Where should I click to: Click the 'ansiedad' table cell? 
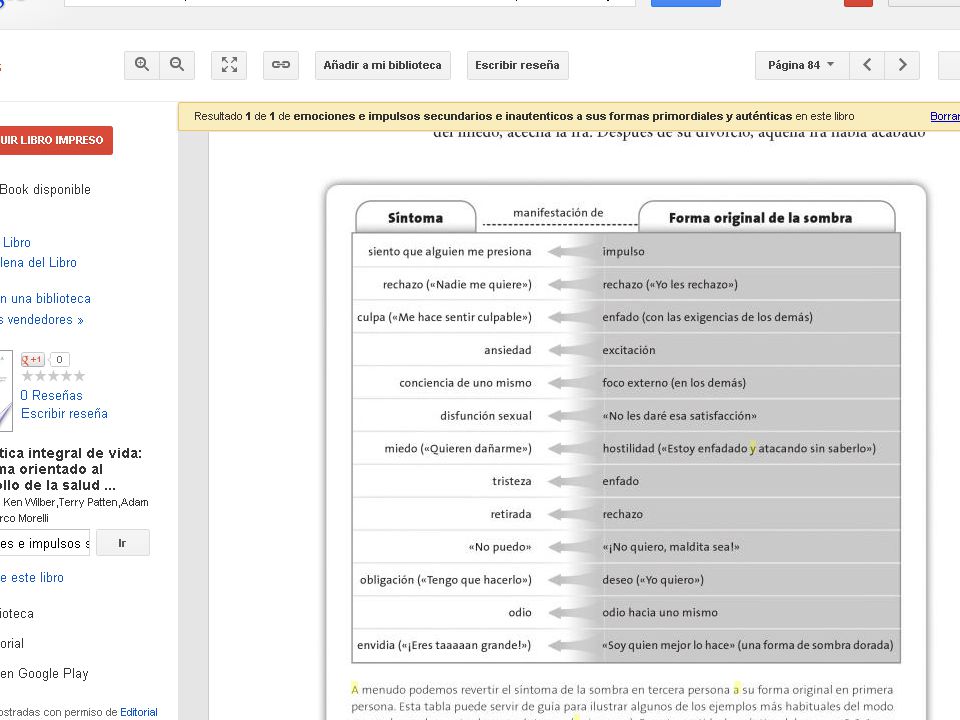pos(508,350)
